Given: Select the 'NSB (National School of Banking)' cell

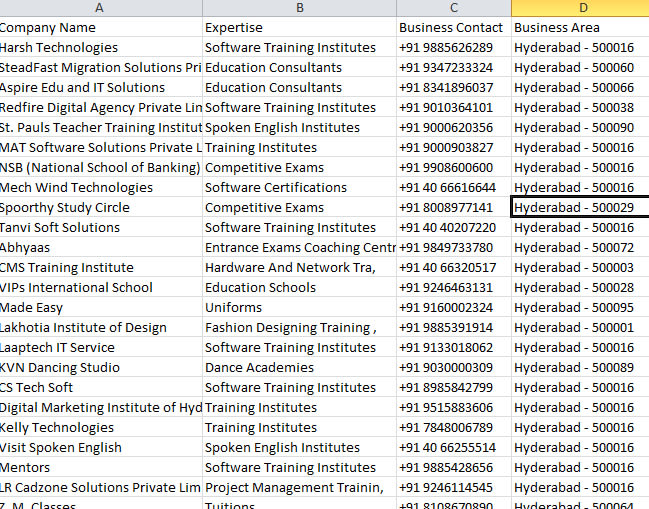Looking at the screenshot, I should point(101,167).
